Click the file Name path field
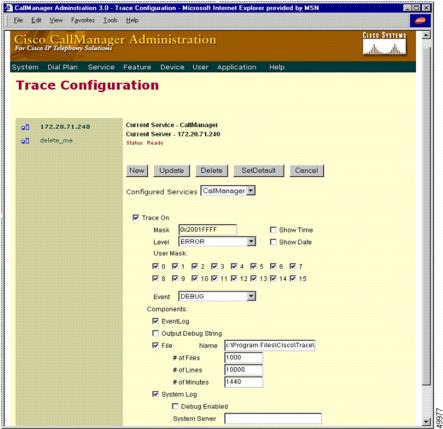 click(x=270, y=345)
